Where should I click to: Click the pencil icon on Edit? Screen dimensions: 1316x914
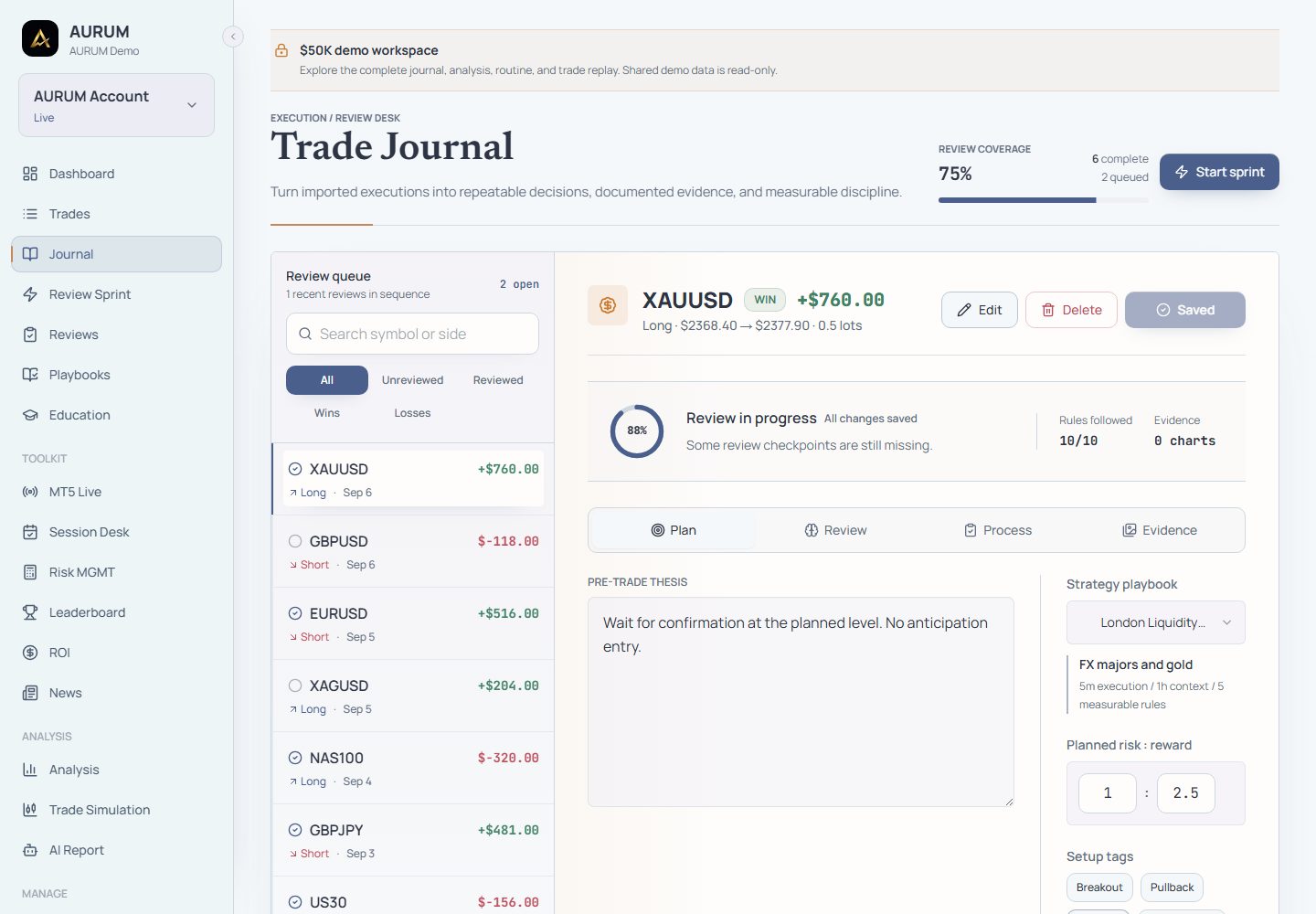[964, 310]
